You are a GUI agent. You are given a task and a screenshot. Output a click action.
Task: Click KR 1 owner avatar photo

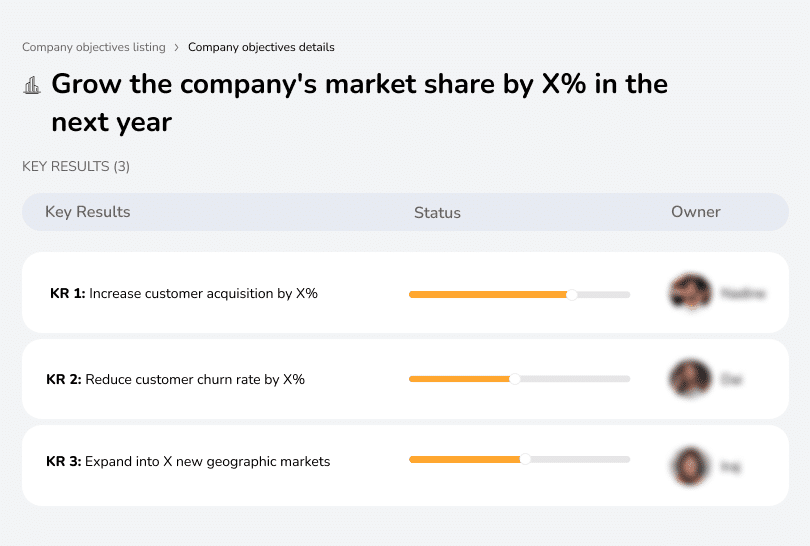(690, 293)
